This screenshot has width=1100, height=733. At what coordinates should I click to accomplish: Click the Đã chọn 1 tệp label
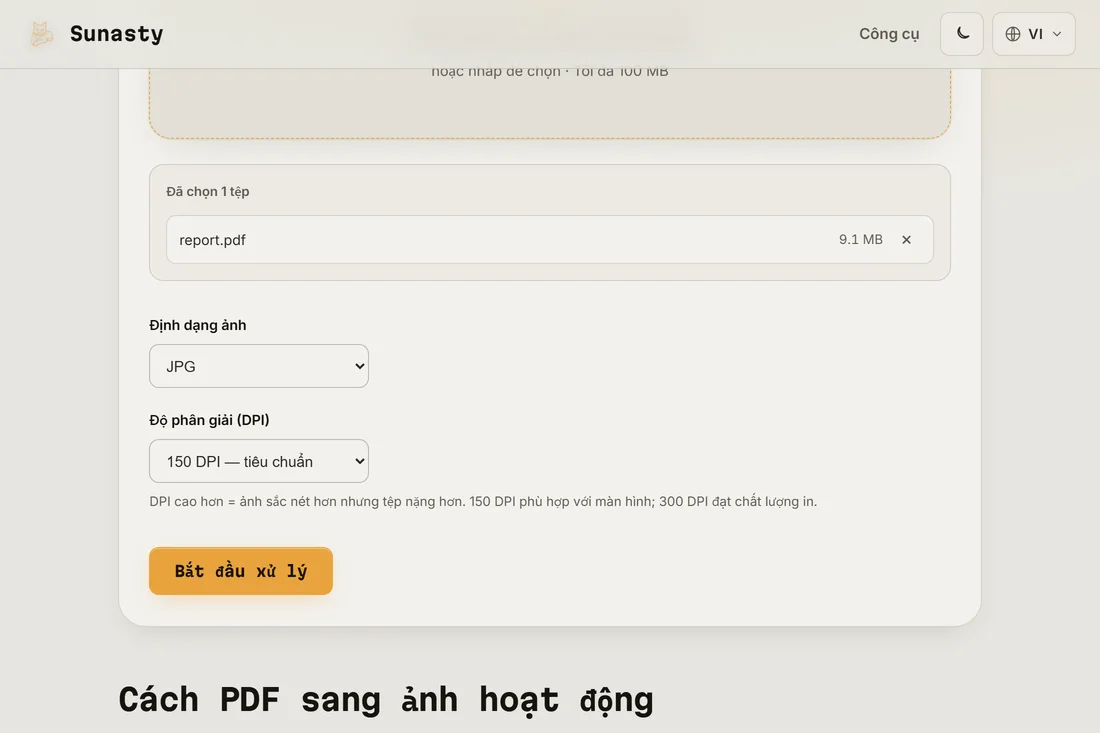pyautogui.click(x=208, y=191)
